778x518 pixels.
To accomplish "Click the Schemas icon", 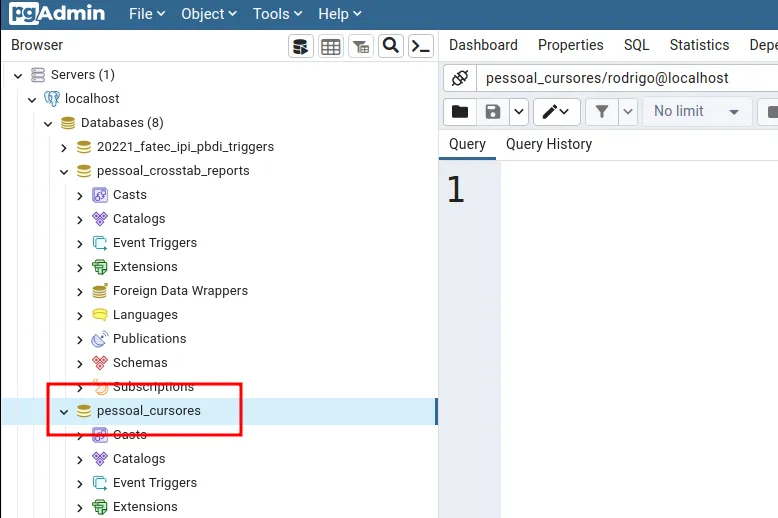I will 100,363.
